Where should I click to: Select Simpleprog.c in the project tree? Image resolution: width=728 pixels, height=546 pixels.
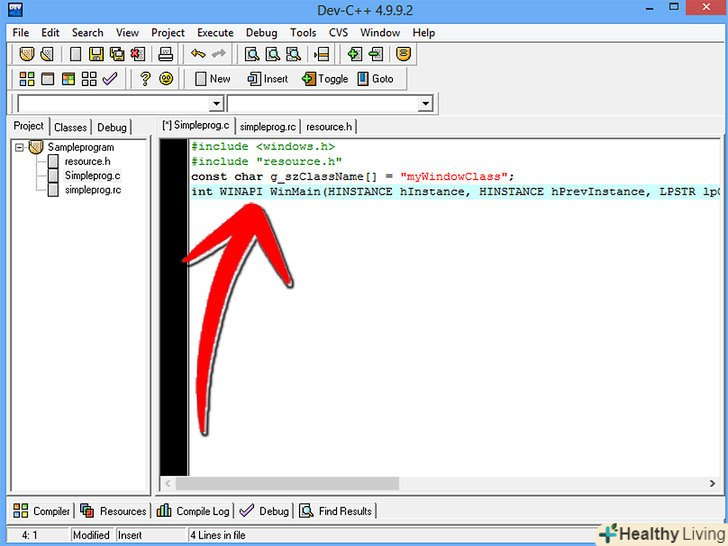[x=92, y=176]
